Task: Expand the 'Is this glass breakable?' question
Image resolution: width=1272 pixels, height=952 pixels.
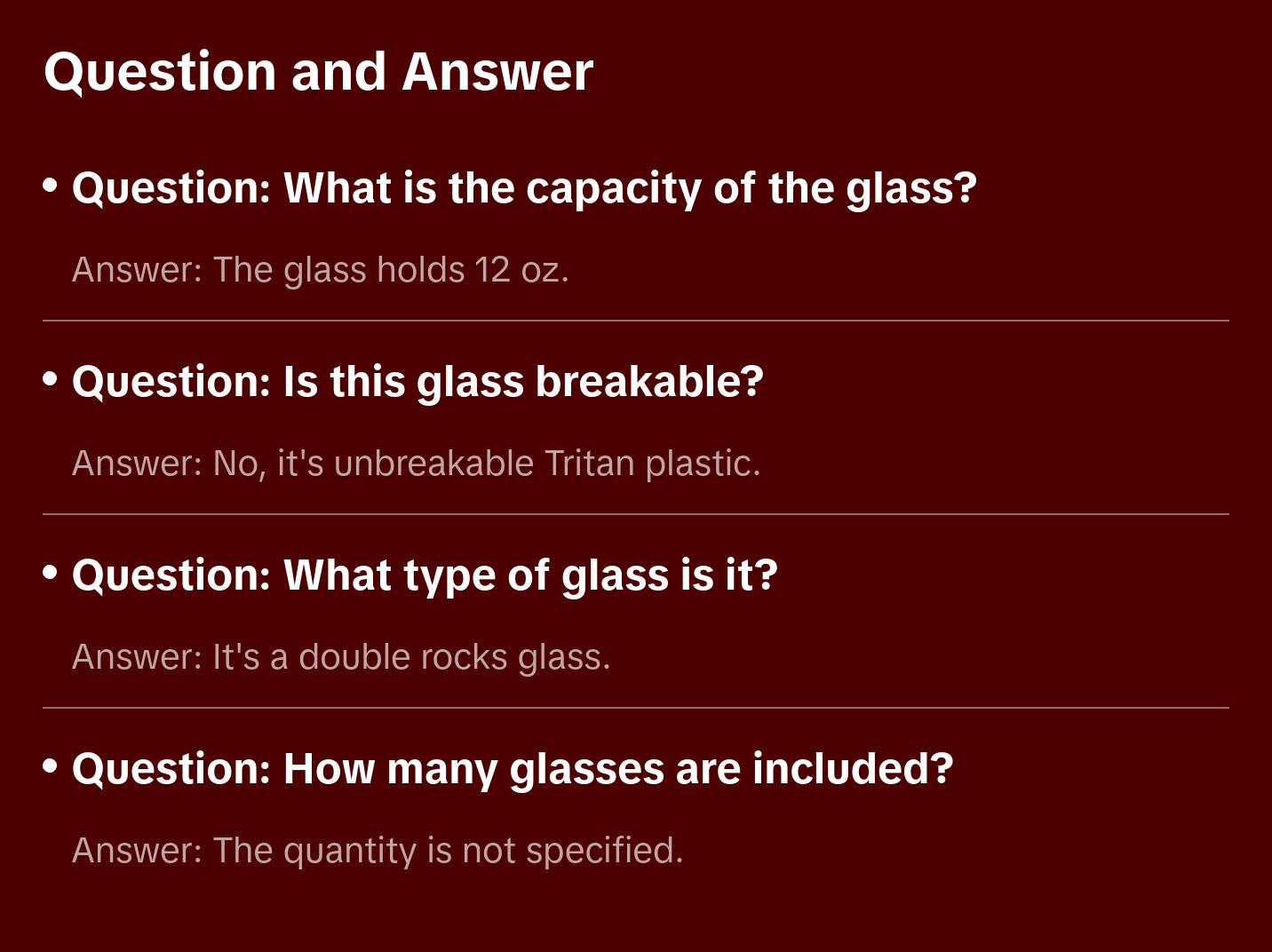Action: (x=417, y=382)
